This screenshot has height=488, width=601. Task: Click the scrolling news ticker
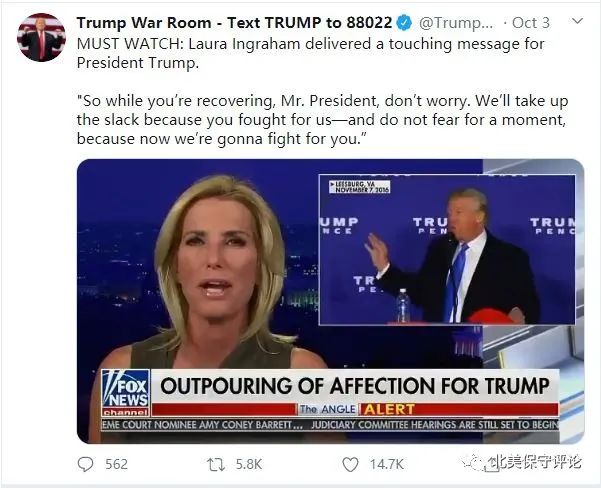[x=330, y=425]
